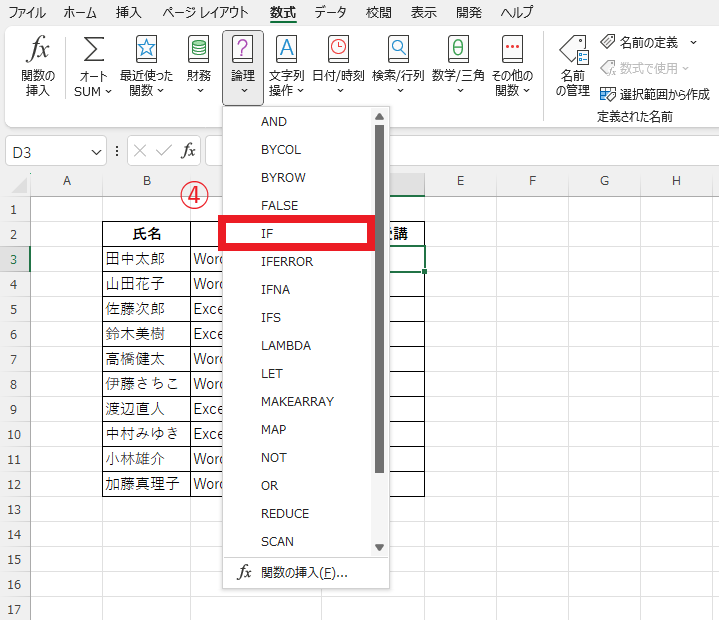Image resolution: width=719 pixels, height=620 pixels.
Task: Click 選択範囲から作成 command
Action: point(655,94)
